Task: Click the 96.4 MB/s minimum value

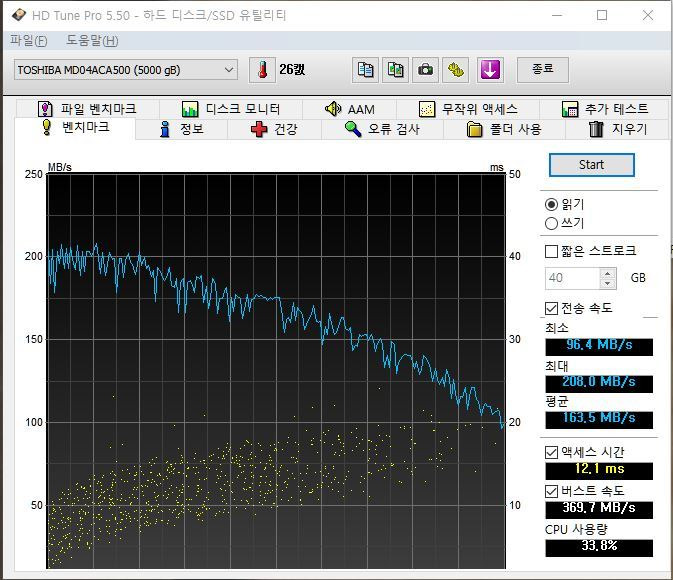Action: 599,345
